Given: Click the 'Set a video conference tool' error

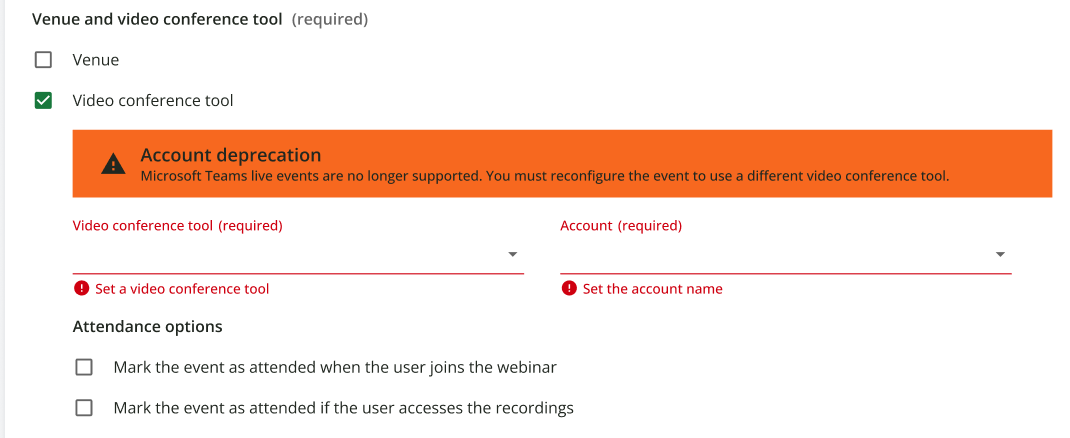Looking at the screenshot, I should pyautogui.click(x=182, y=289).
